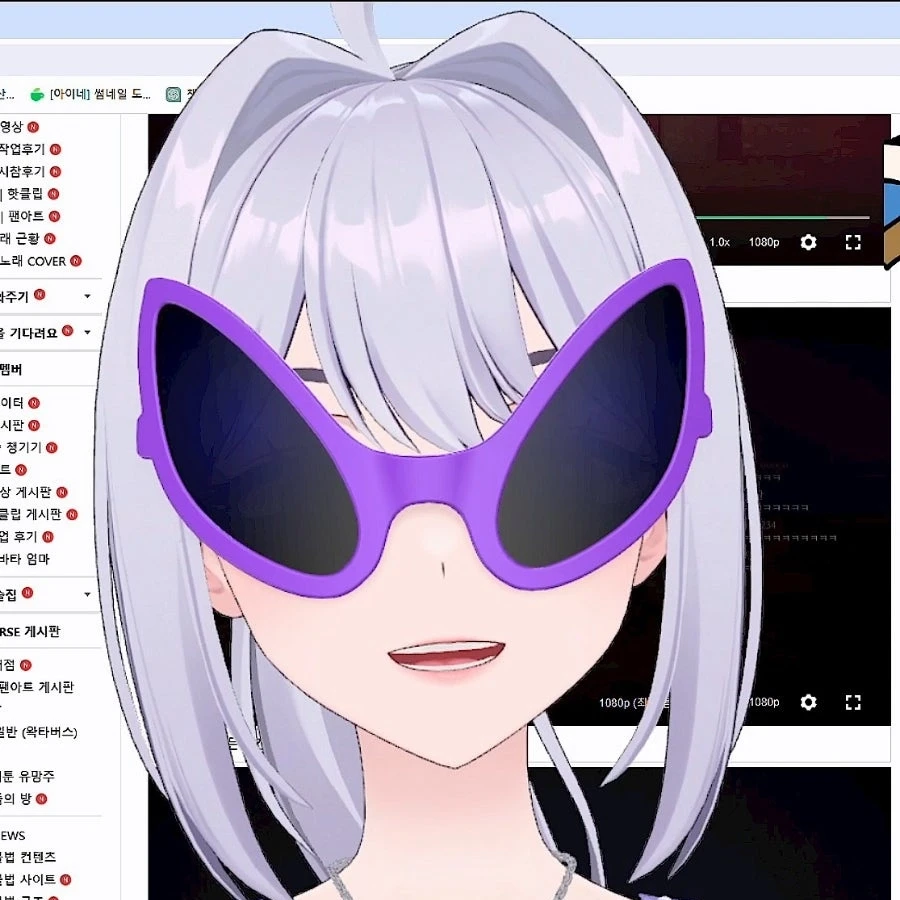Change 1080p quality on top video player
Screen dimensions: 900x900
(x=763, y=242)
